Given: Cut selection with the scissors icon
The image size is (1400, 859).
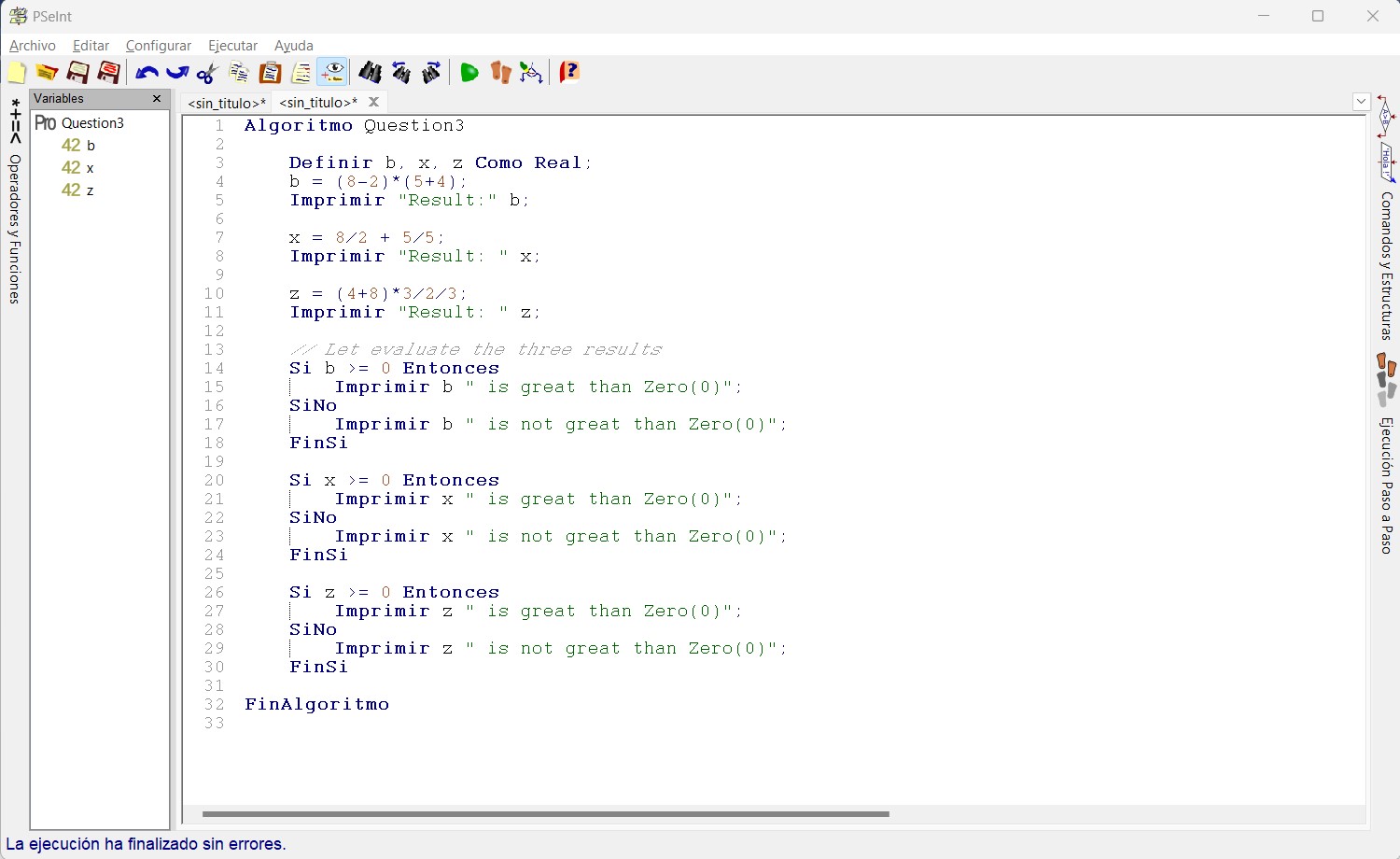Looking at the screenshot, I should (207, 73).
